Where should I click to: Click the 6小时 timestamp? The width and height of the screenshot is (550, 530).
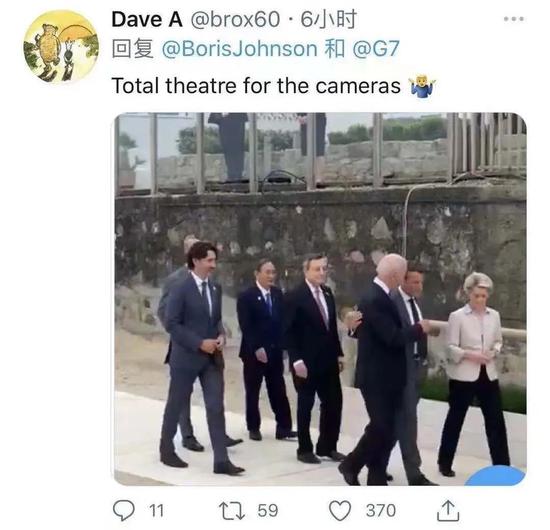329,19
